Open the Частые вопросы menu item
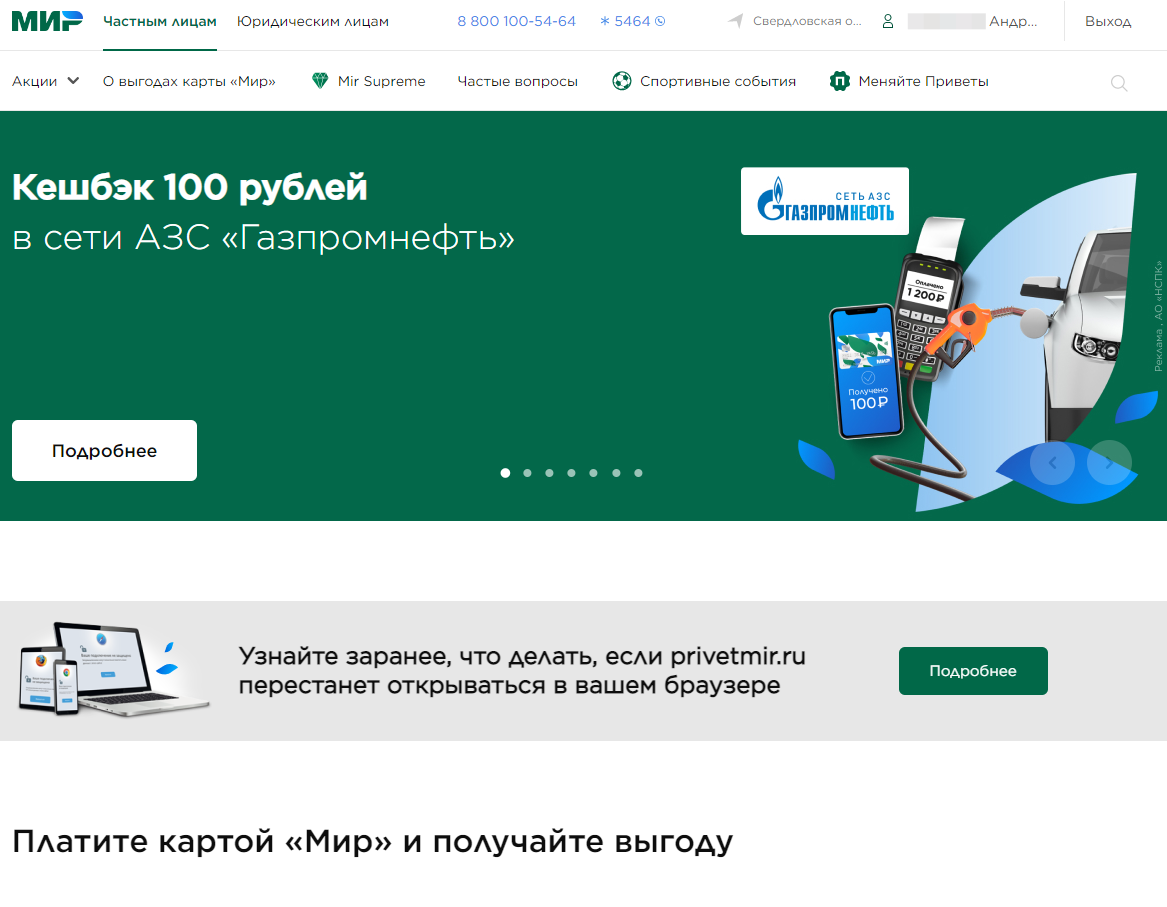The width and height of the screenshot is (1167, 907). click(517, 81)
